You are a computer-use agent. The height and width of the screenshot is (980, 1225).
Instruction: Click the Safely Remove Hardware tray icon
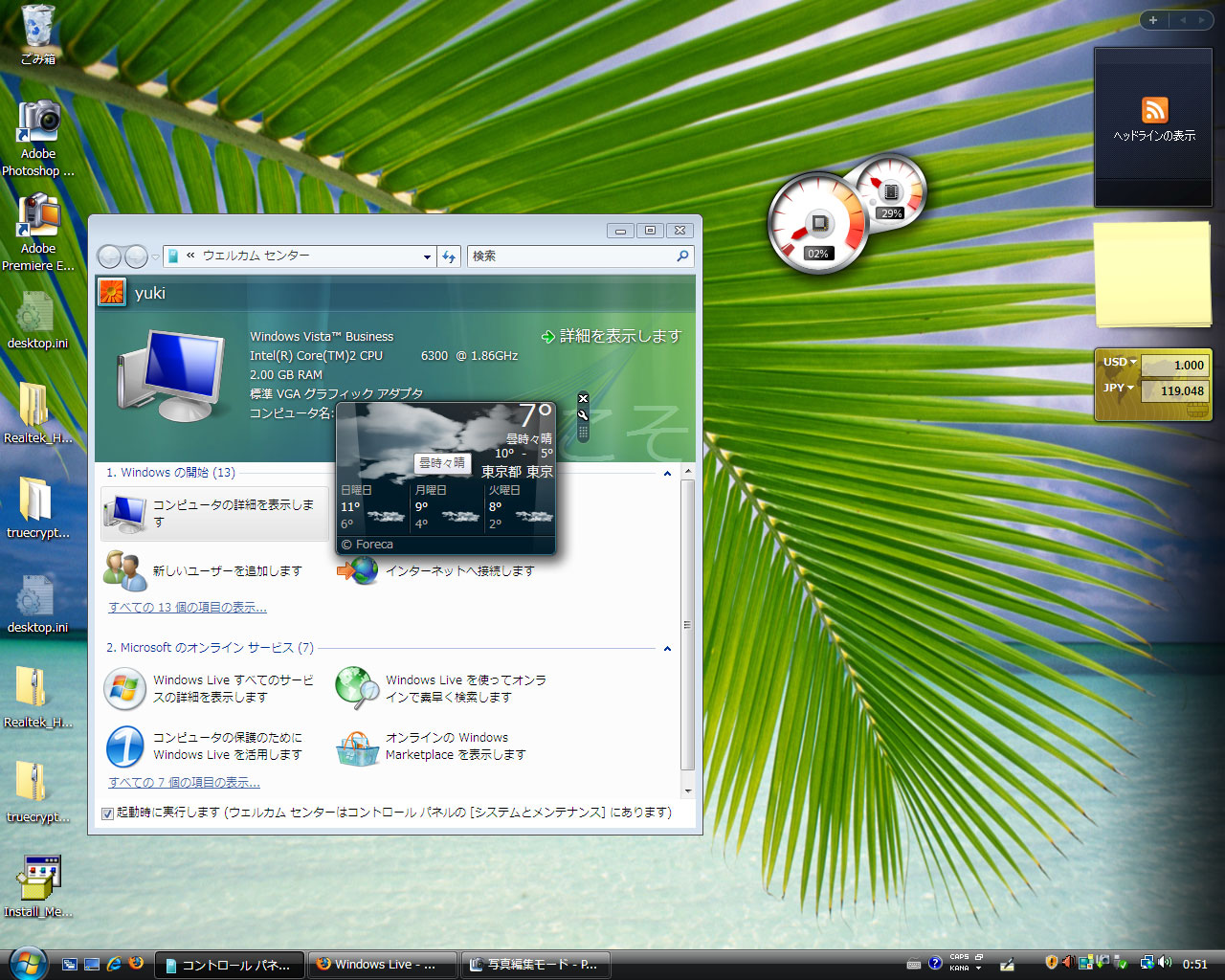click(x=1121, y=963)
